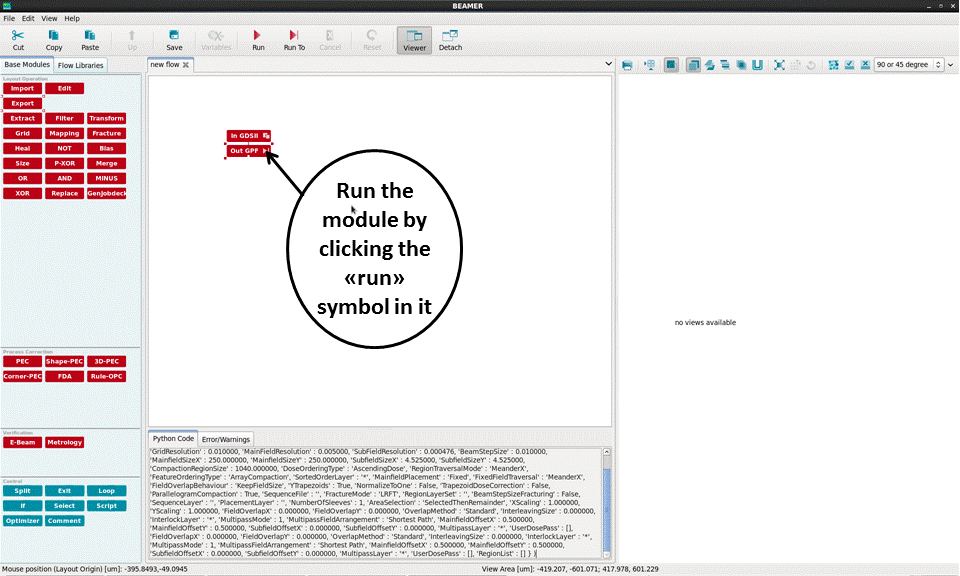Click the run symbol in the Out GPF module
This screenshot has width=960, height=576.
point(266,151)
